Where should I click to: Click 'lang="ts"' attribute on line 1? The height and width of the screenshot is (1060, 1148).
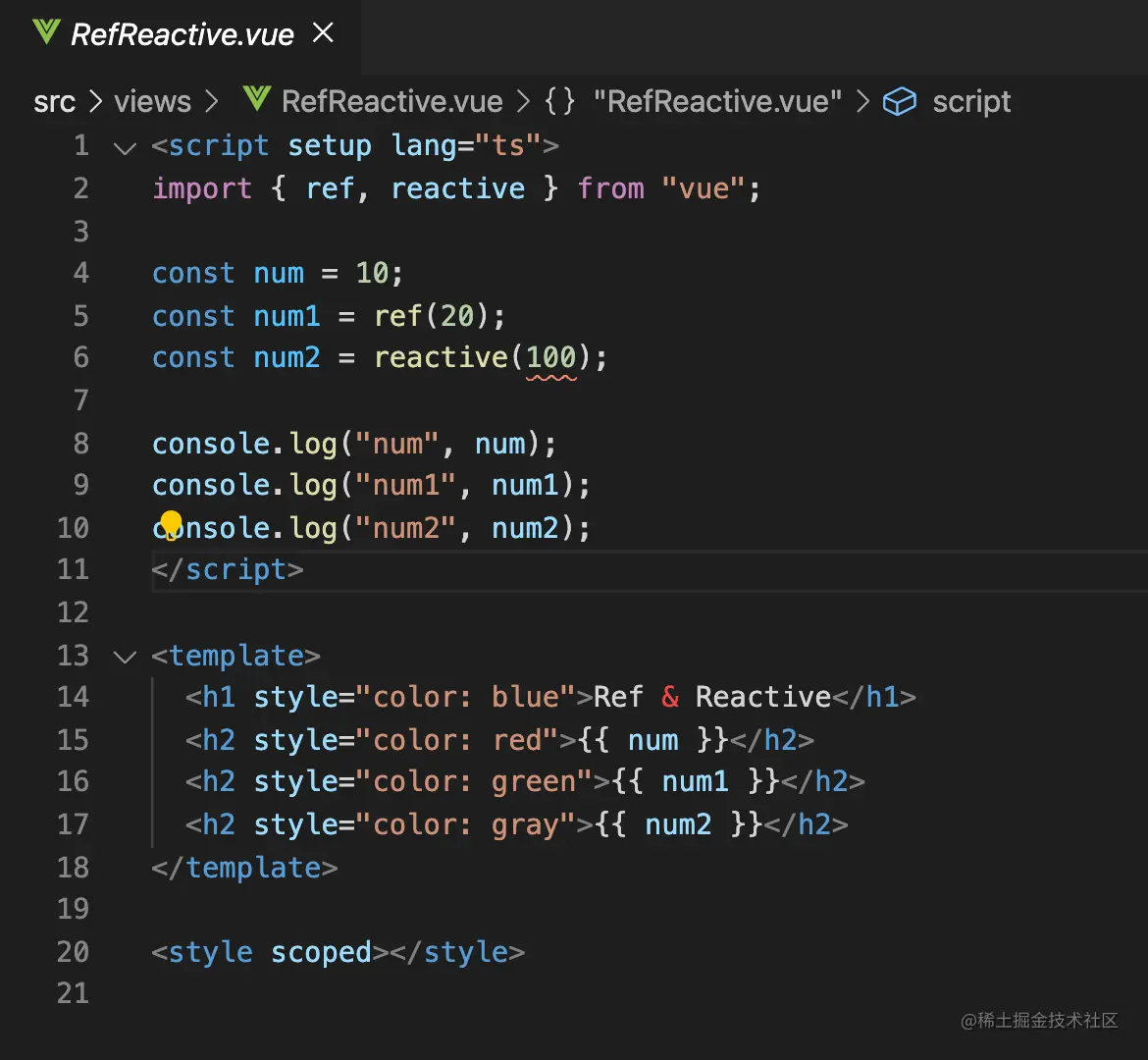466,145
